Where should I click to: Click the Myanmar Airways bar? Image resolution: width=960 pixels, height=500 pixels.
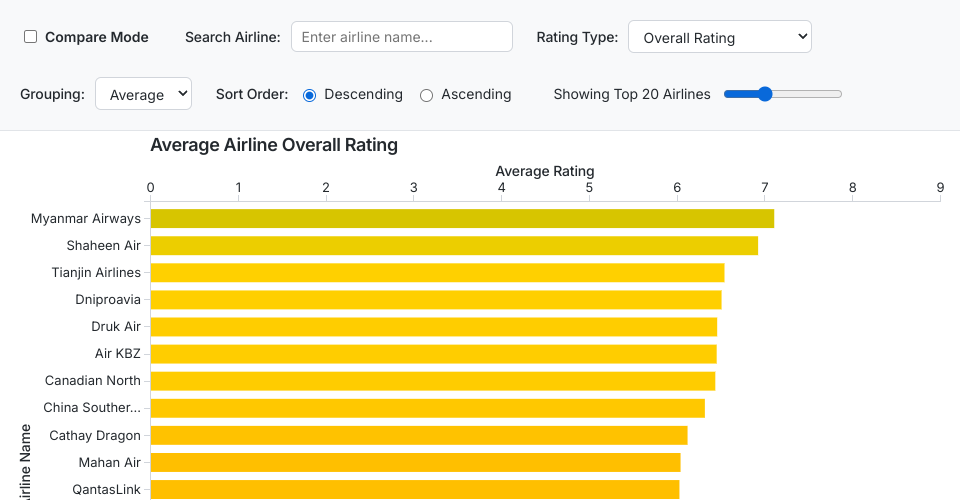461,218
